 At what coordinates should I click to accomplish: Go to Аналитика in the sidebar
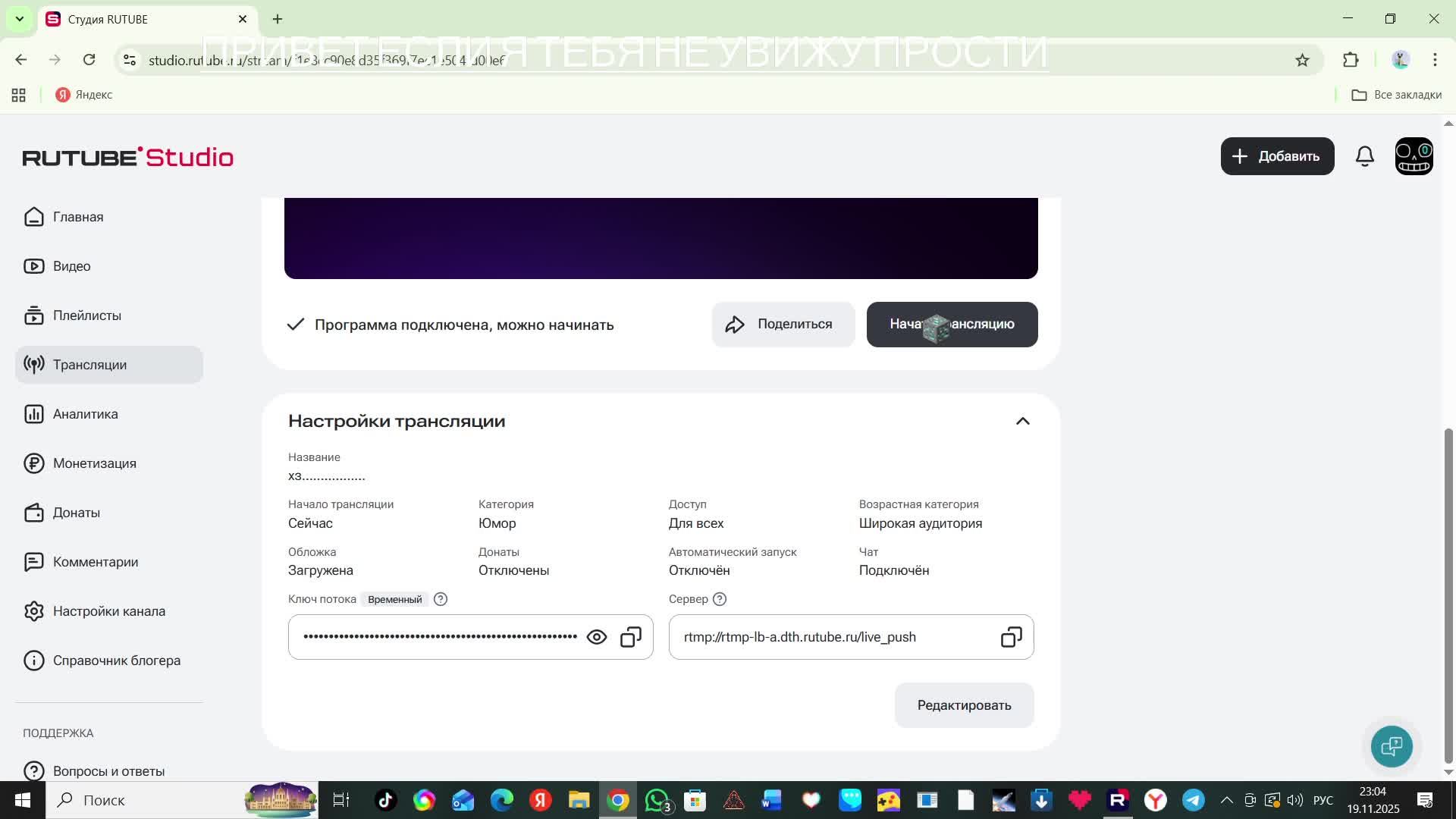85,414
